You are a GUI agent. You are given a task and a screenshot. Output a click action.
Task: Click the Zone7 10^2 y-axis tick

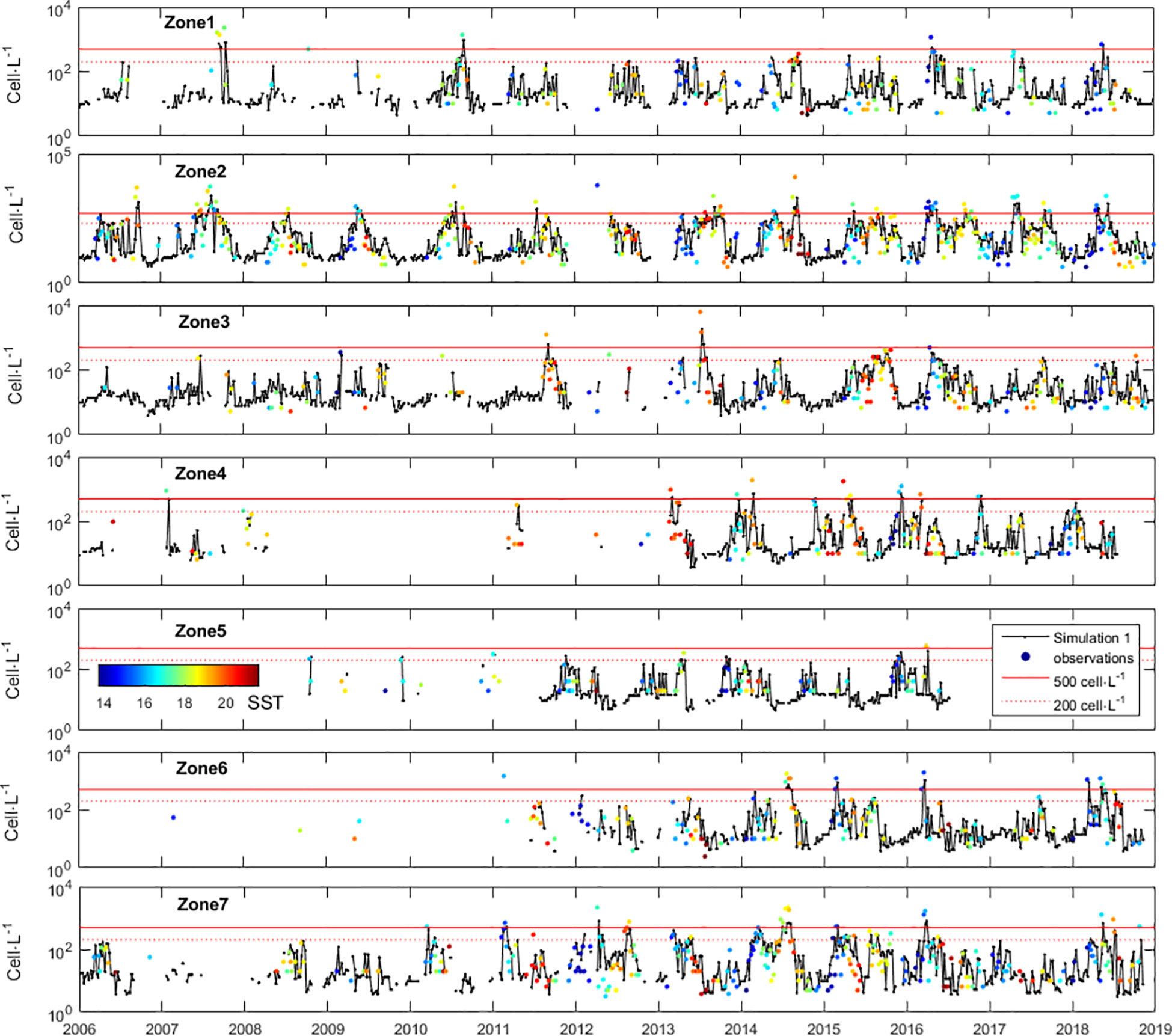58,951
